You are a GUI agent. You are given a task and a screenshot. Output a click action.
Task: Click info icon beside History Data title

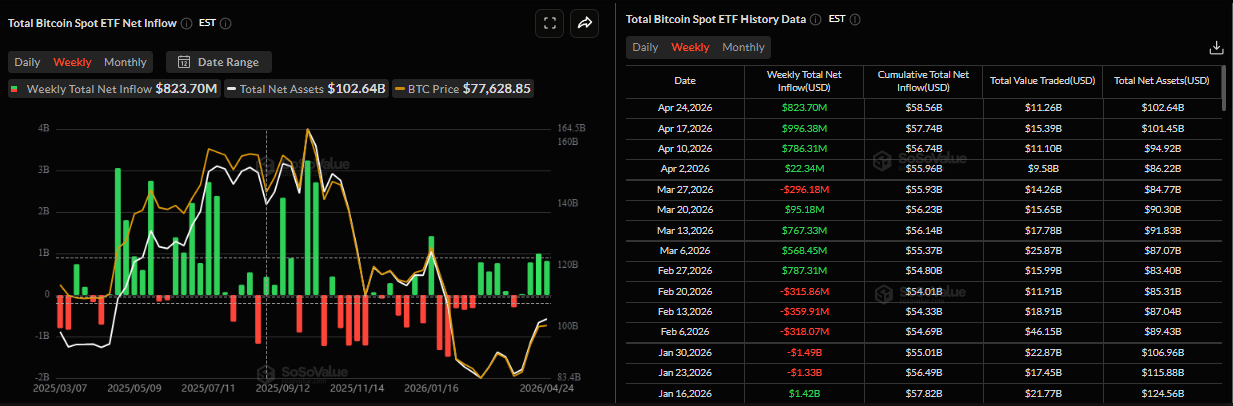pyautogui.click(x=816, y=19)
